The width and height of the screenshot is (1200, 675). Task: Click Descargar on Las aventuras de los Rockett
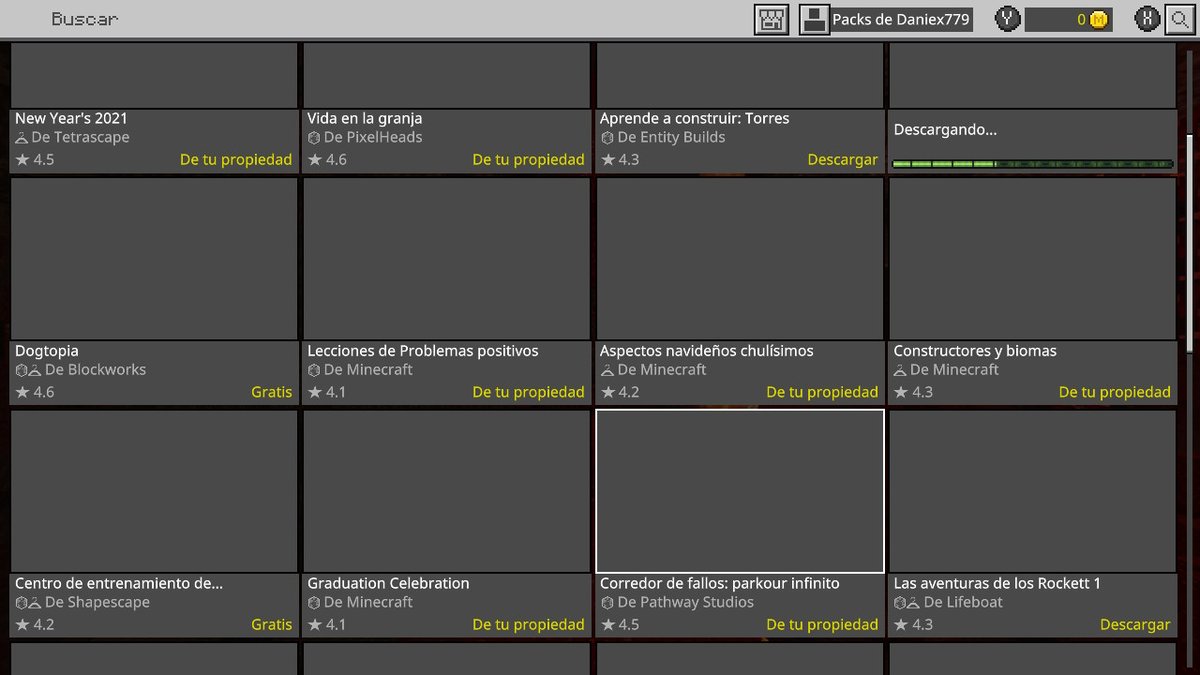coord(1135,624)
